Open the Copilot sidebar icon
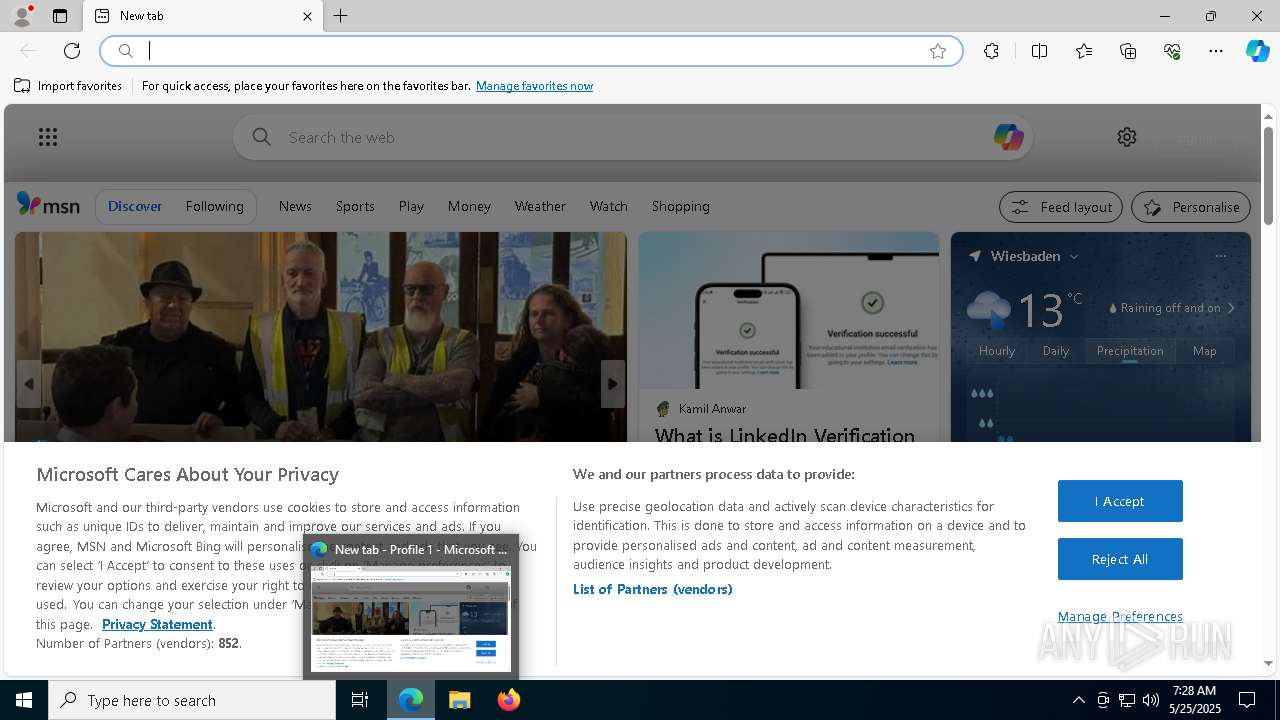 [x=1257, y=51]
